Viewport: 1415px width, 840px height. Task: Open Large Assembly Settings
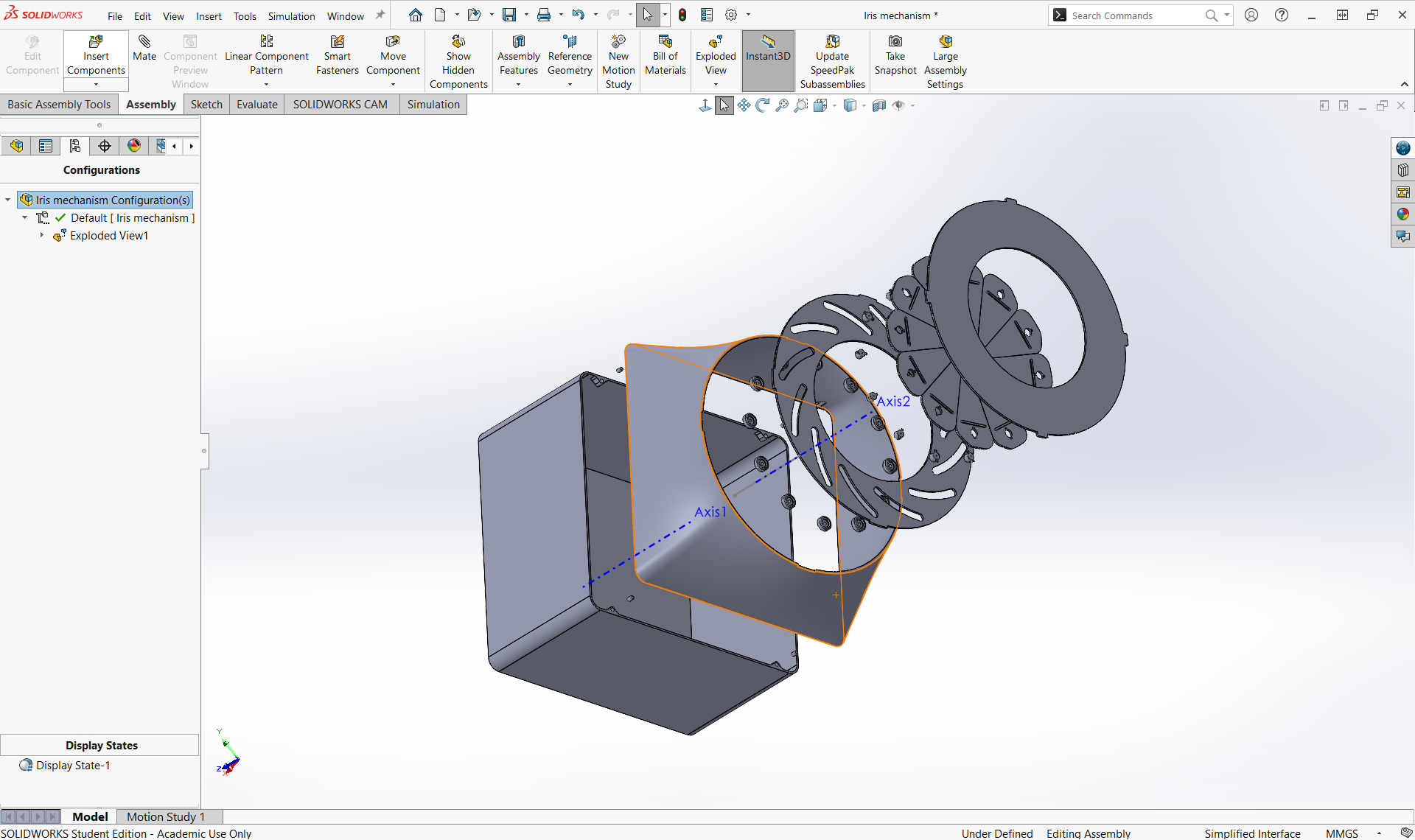pyautogui.click(x=946, y=62)
